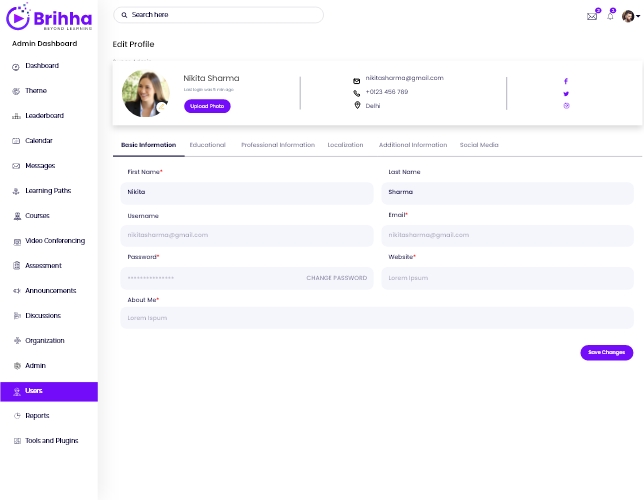Click the Leaderboard chart icon
Screen dimensions: 644x500
coord(16,116)
